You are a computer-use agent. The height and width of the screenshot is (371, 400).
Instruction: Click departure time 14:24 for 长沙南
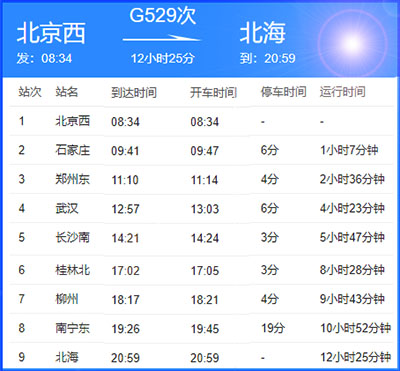(x=205, y=238)
